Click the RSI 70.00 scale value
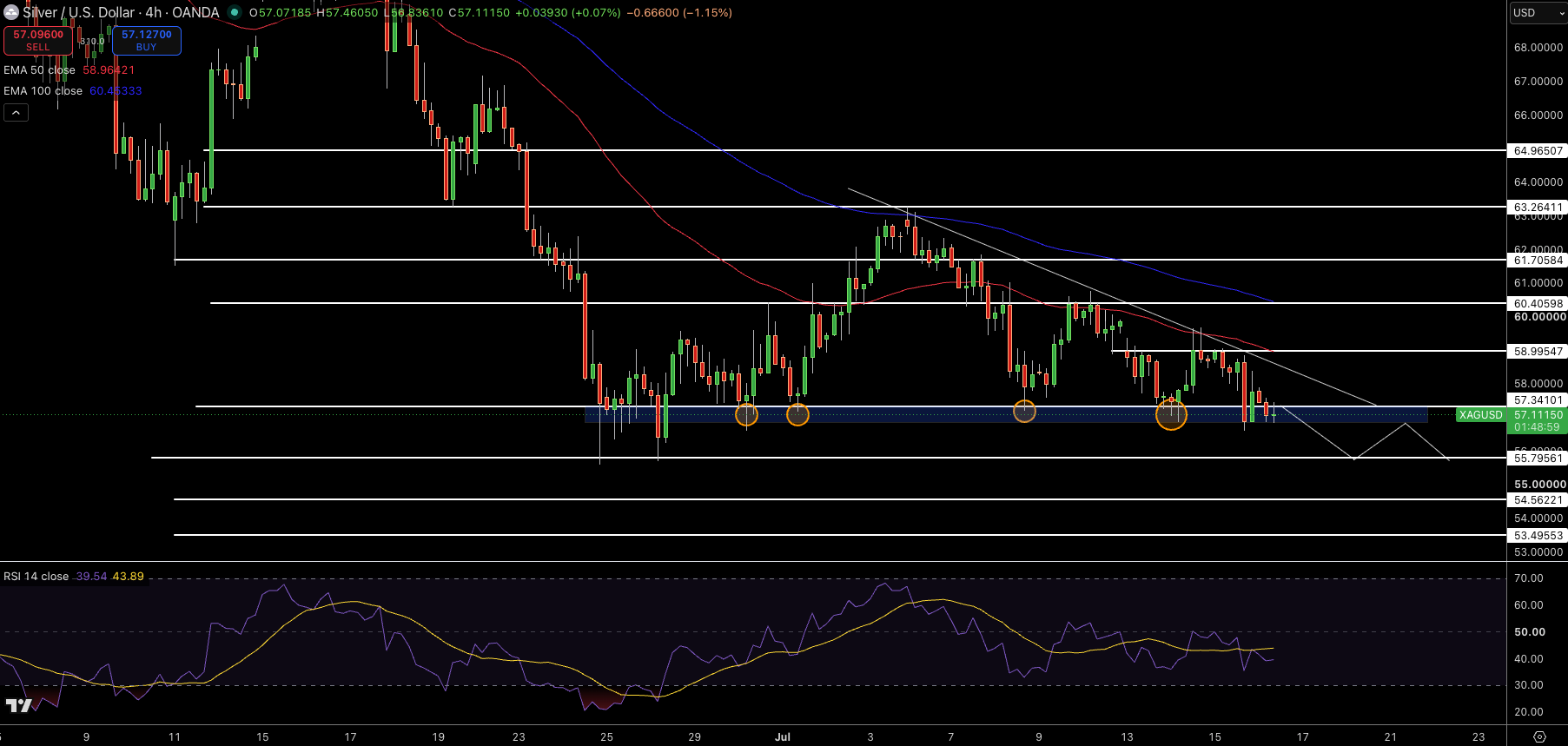 [x=1528, y=578]
